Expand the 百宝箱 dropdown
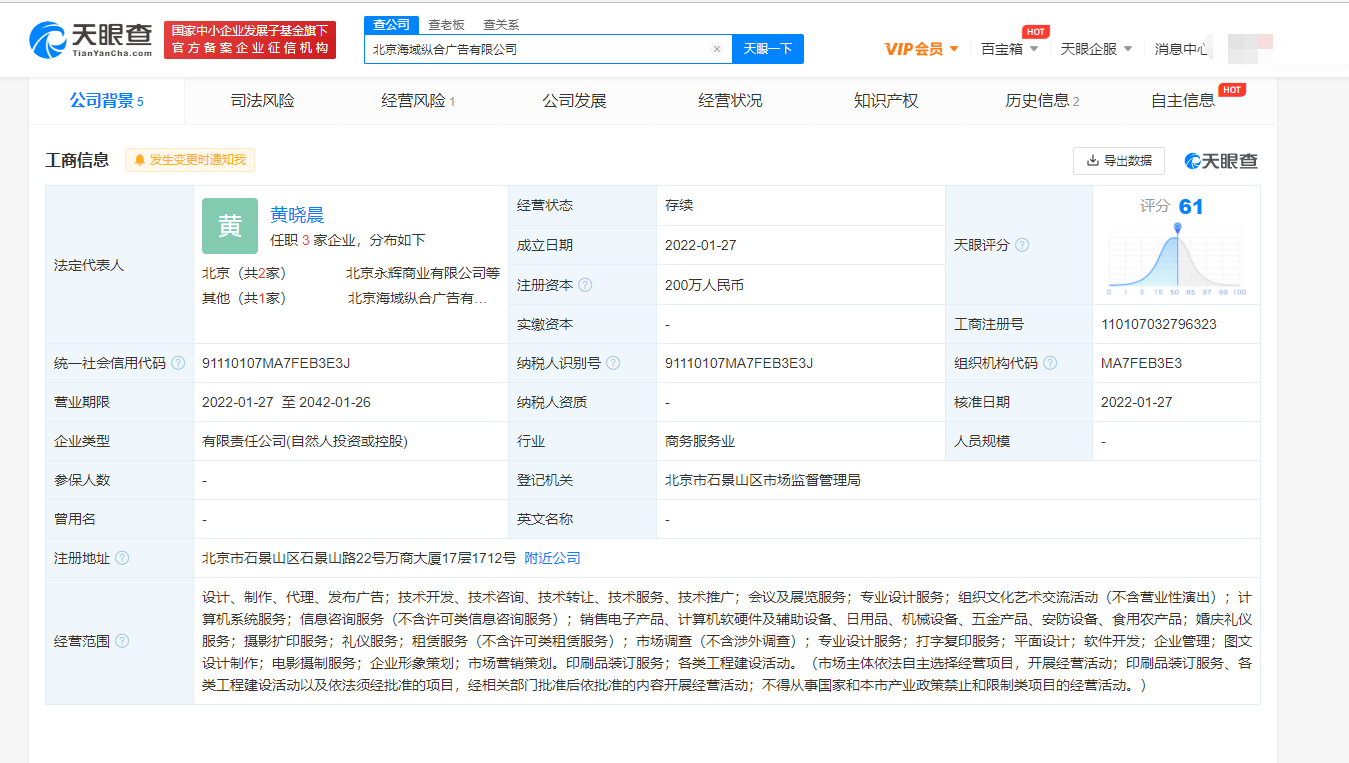The width and height of the screenshot is (1349, 763). point(1009,48)
